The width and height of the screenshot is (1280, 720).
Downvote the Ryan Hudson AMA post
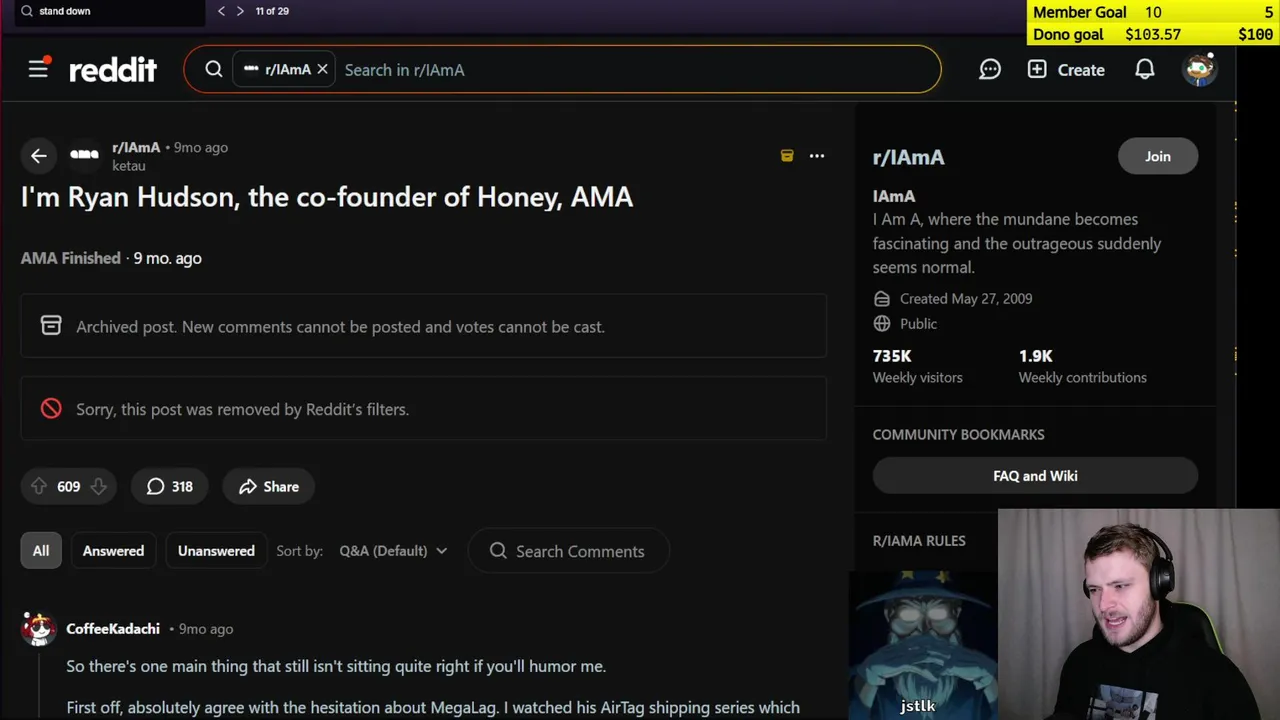[98, 486]
